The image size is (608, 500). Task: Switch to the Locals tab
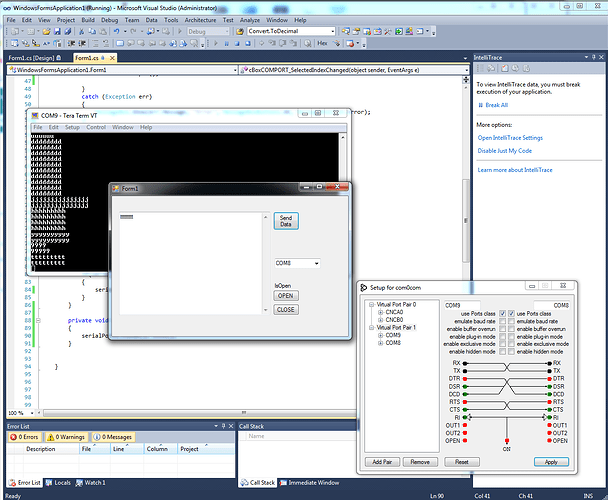59,483
